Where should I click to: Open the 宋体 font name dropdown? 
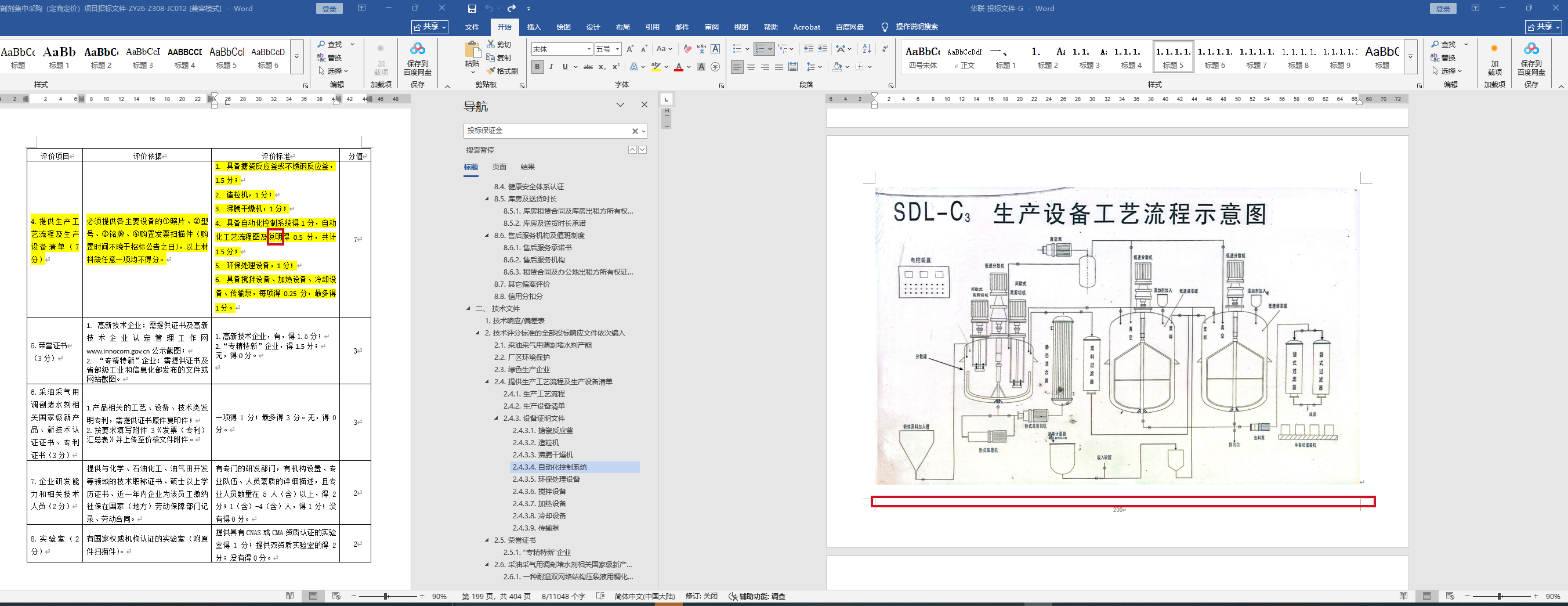click(589, 49)
